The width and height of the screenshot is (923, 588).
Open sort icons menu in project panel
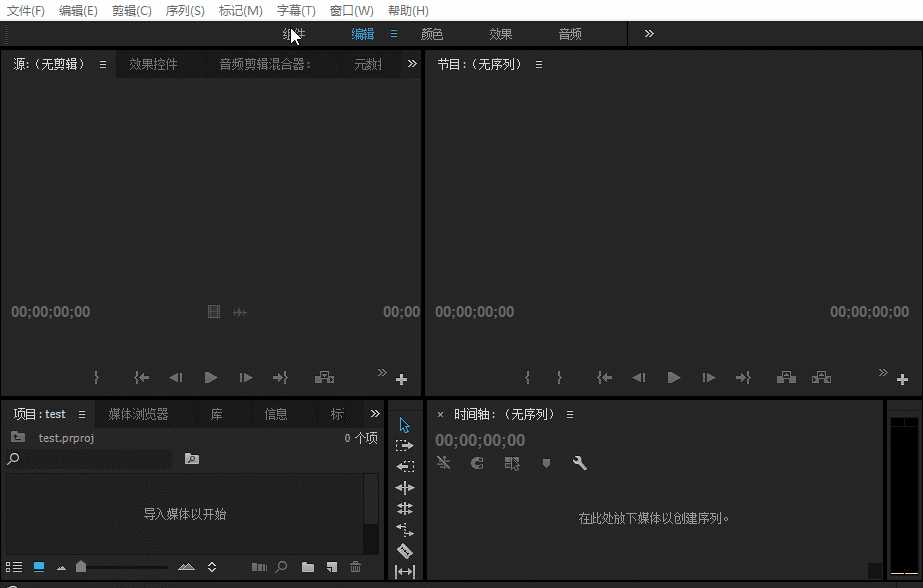(x=212, y=567)
